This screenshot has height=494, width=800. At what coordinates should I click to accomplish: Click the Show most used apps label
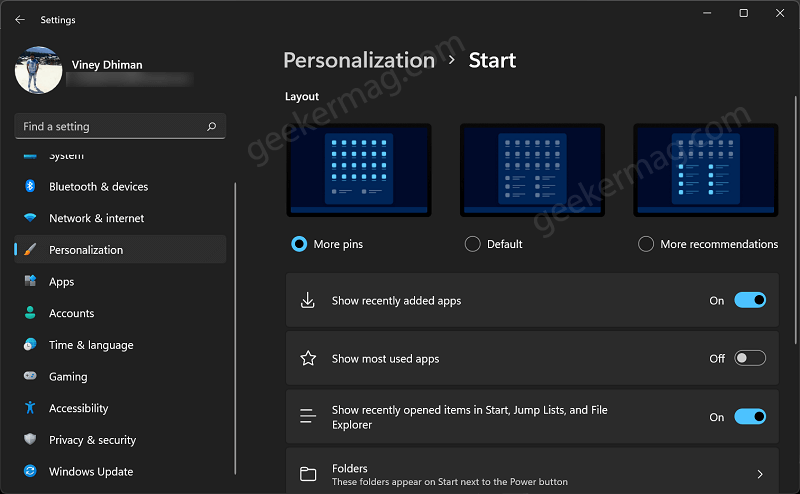tap(385, 359)
